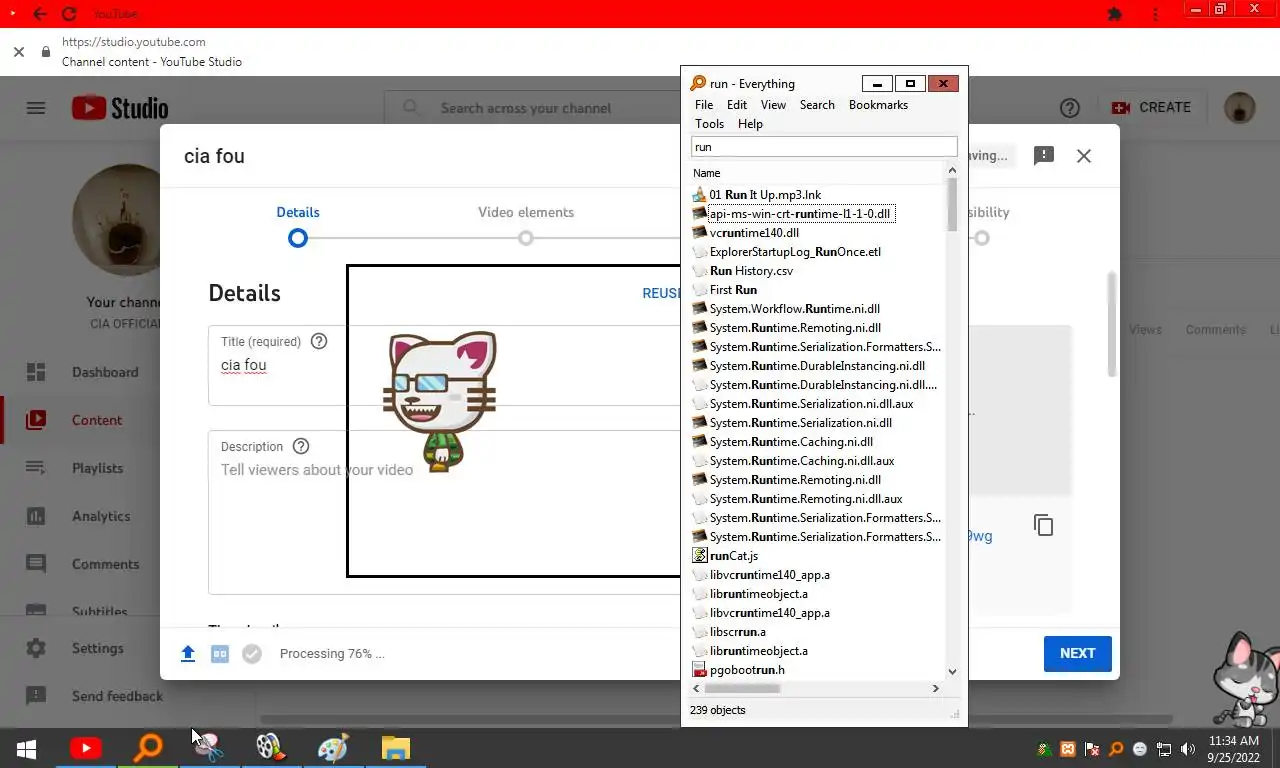Open the Search menu in Everything
This screenshot has width=1280, height=768.
click(x=817, y=105)
